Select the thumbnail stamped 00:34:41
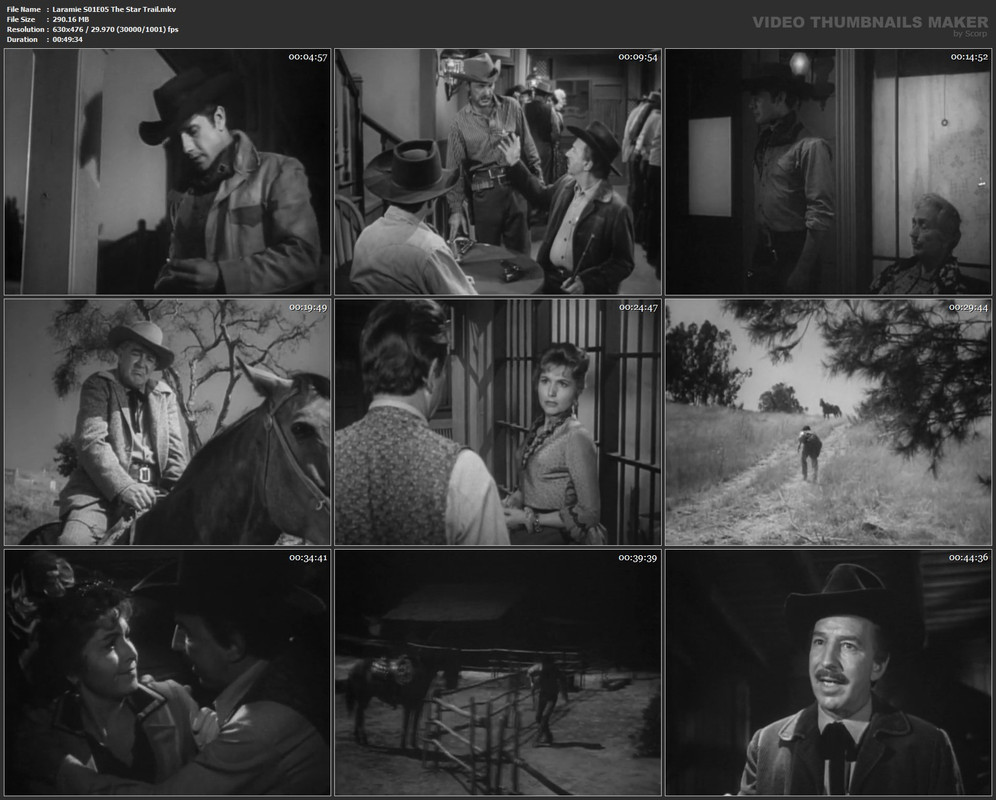 (x=168, y=672)
